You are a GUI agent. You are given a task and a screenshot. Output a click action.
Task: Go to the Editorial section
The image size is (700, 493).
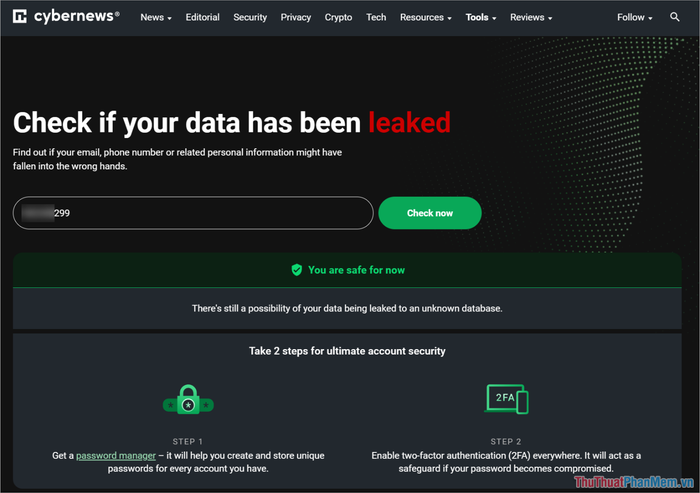(x=203, y=17)
